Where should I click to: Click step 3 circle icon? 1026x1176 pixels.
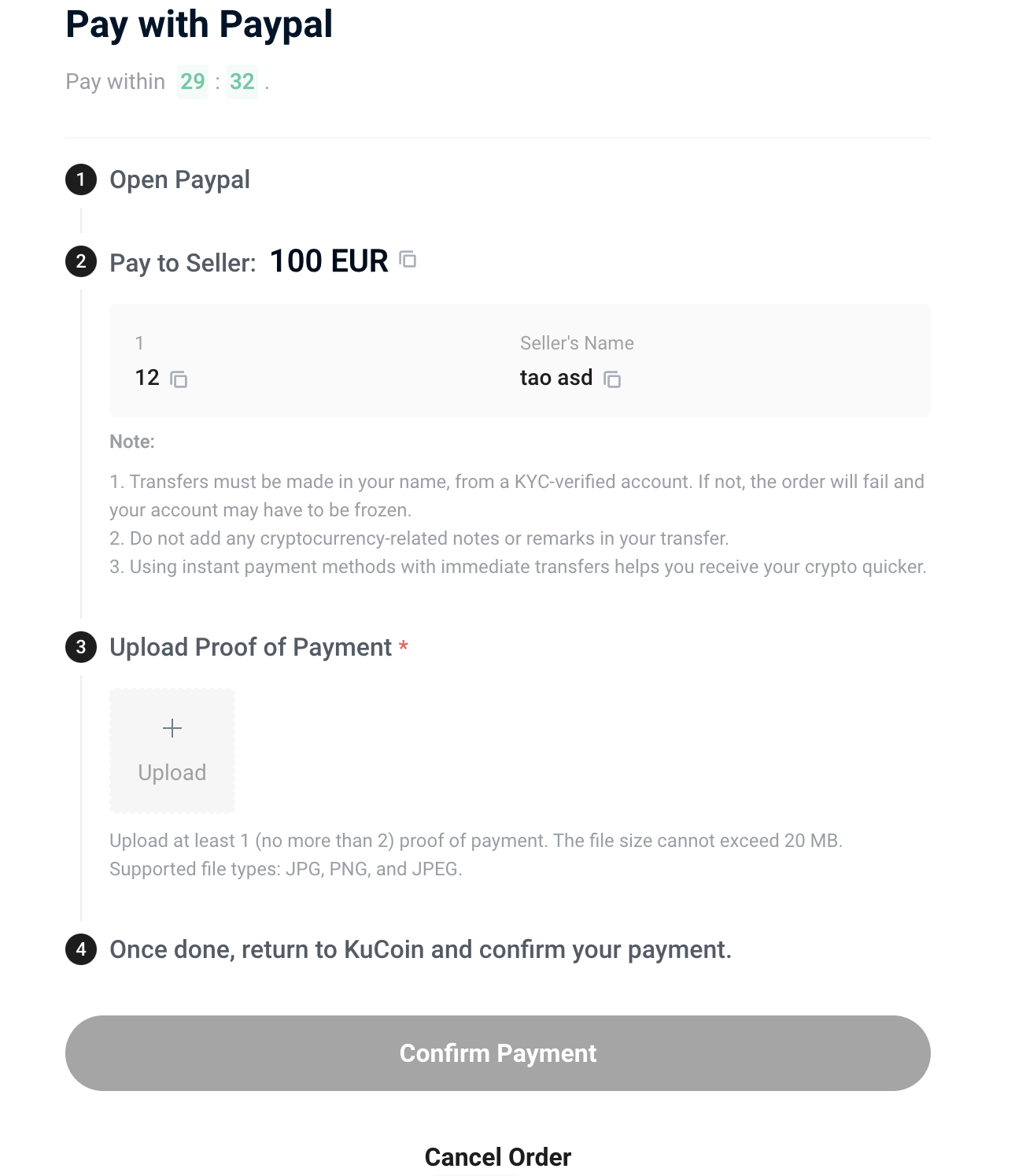point(81,647)
